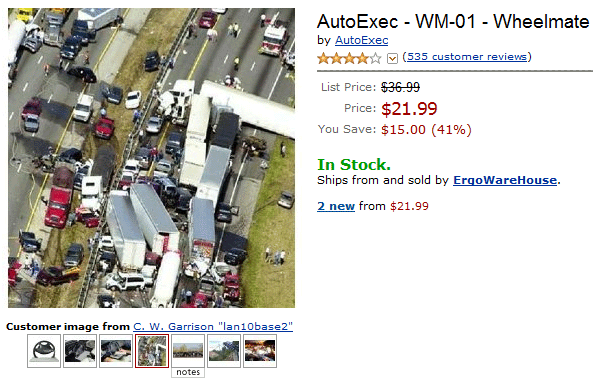Click the green In Stock text

(354, 165)
